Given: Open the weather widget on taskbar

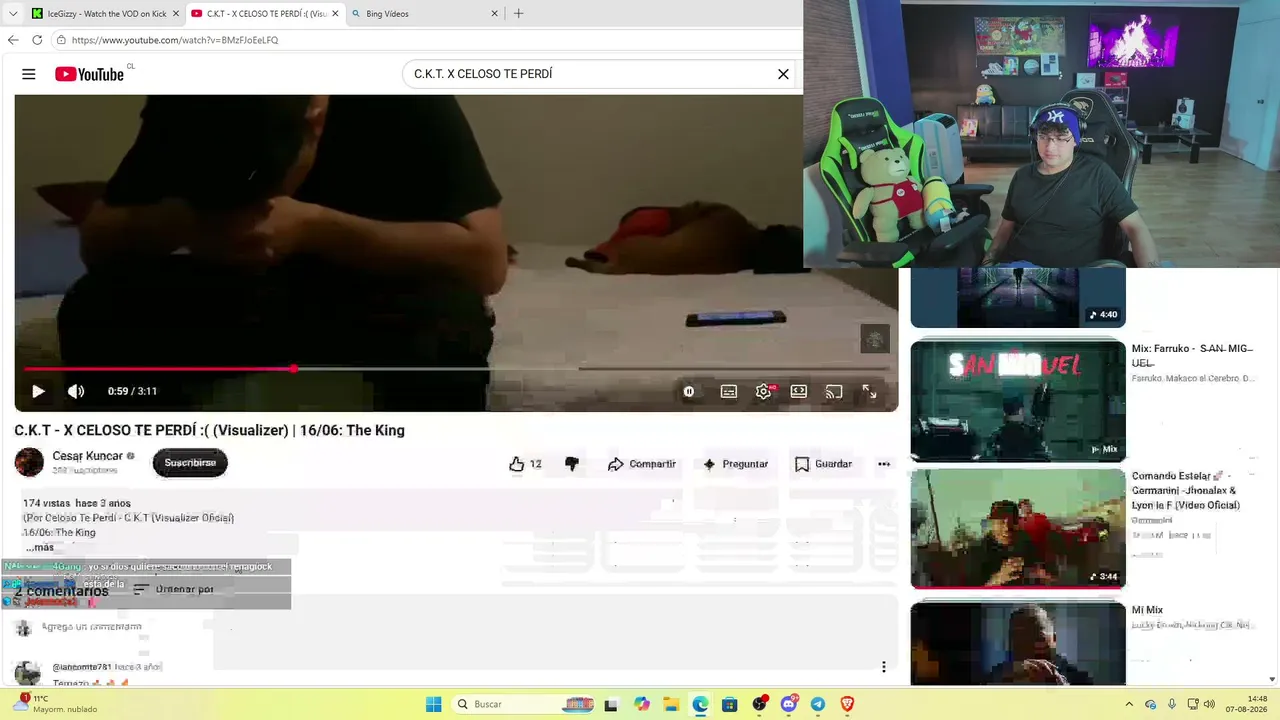Looking at the screenshot, I should click(55, 704).
